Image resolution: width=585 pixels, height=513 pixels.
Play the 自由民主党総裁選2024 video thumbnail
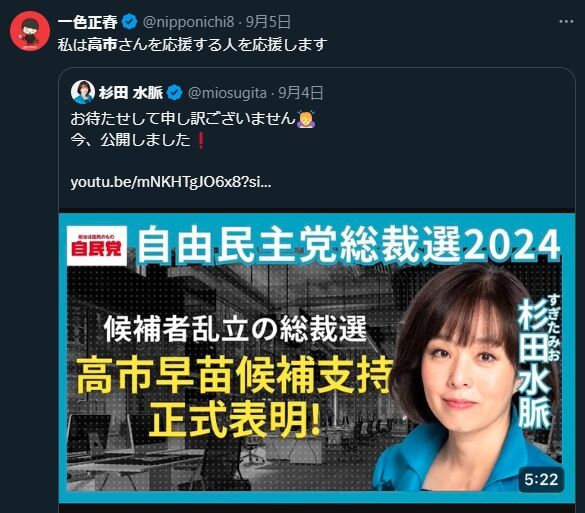[x=317, y=357]
